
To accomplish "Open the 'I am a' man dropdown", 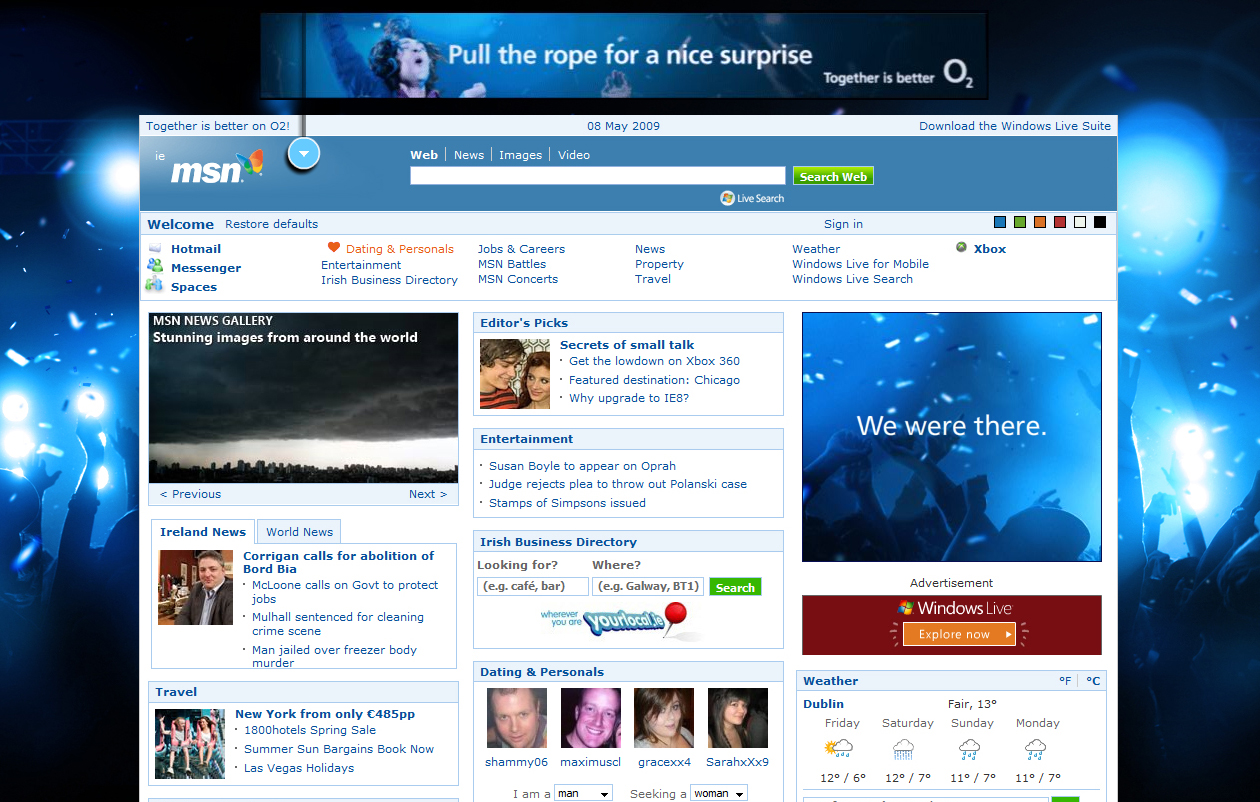I will tap(583, 793).
